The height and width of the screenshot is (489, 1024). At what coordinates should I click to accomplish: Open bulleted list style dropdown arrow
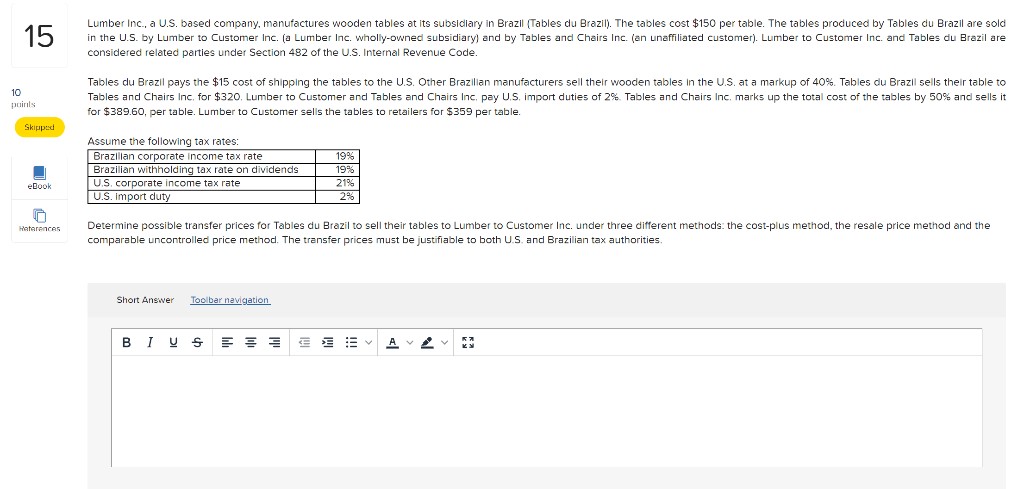[x=368, y=342]
